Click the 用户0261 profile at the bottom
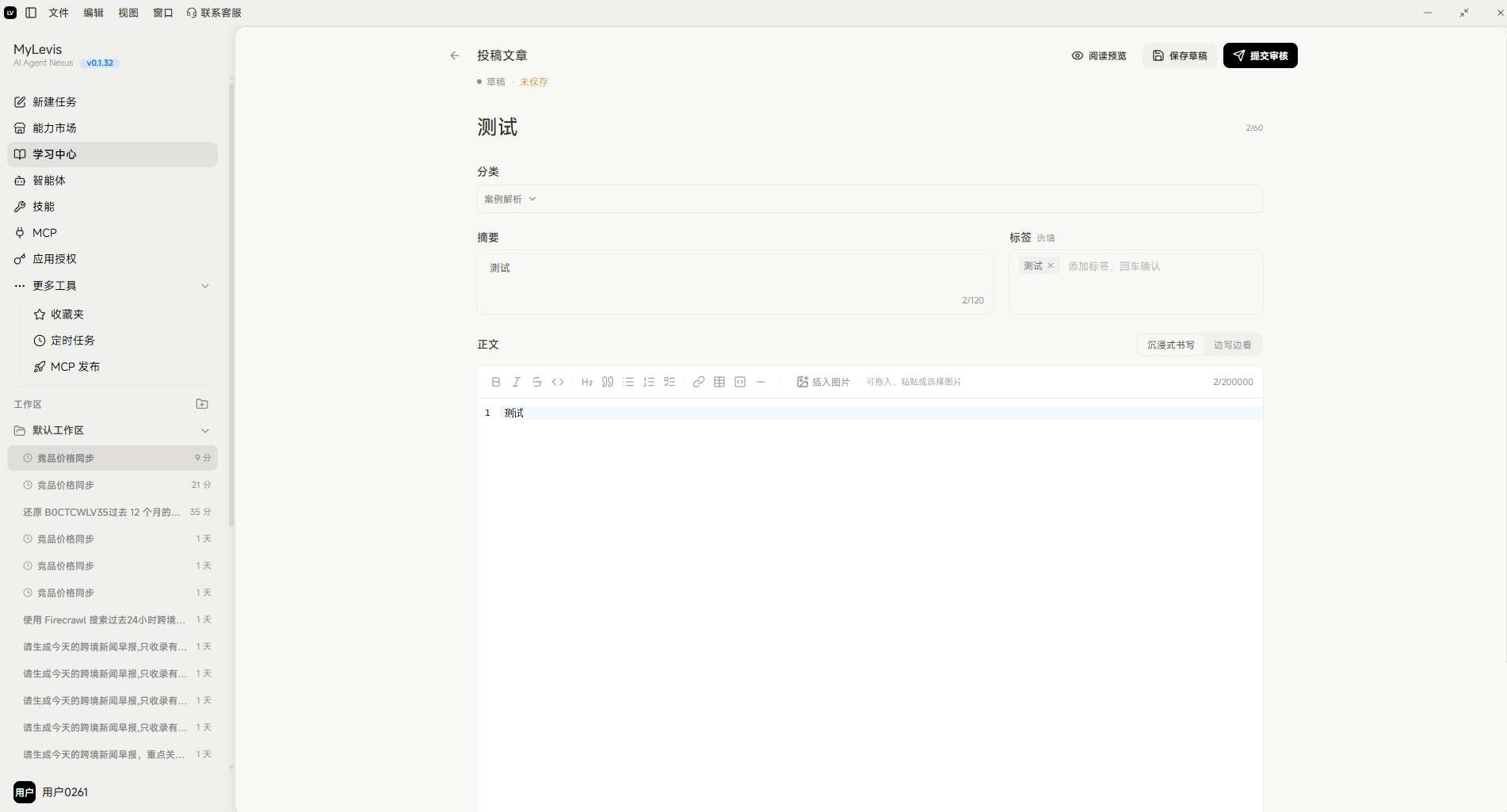Viewport: 1507px width, 812px height. pos(52,792)
